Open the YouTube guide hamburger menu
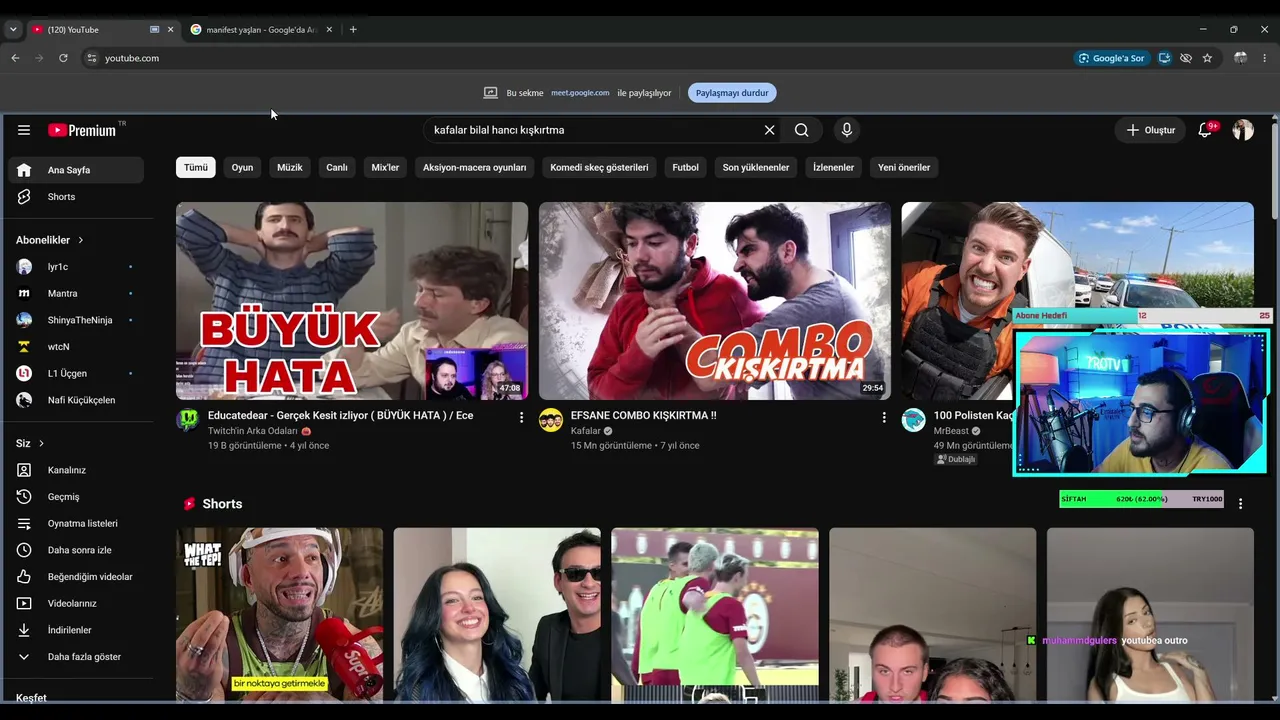Screen dimensions: 1280x720 click(x=24, y=130)
